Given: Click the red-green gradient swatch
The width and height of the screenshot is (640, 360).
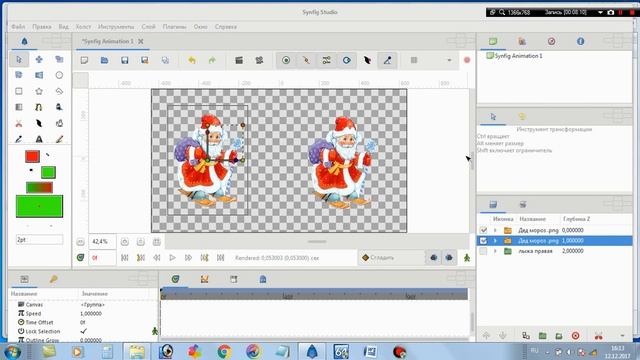Looking at the screenshot, I should pos(39,187).
